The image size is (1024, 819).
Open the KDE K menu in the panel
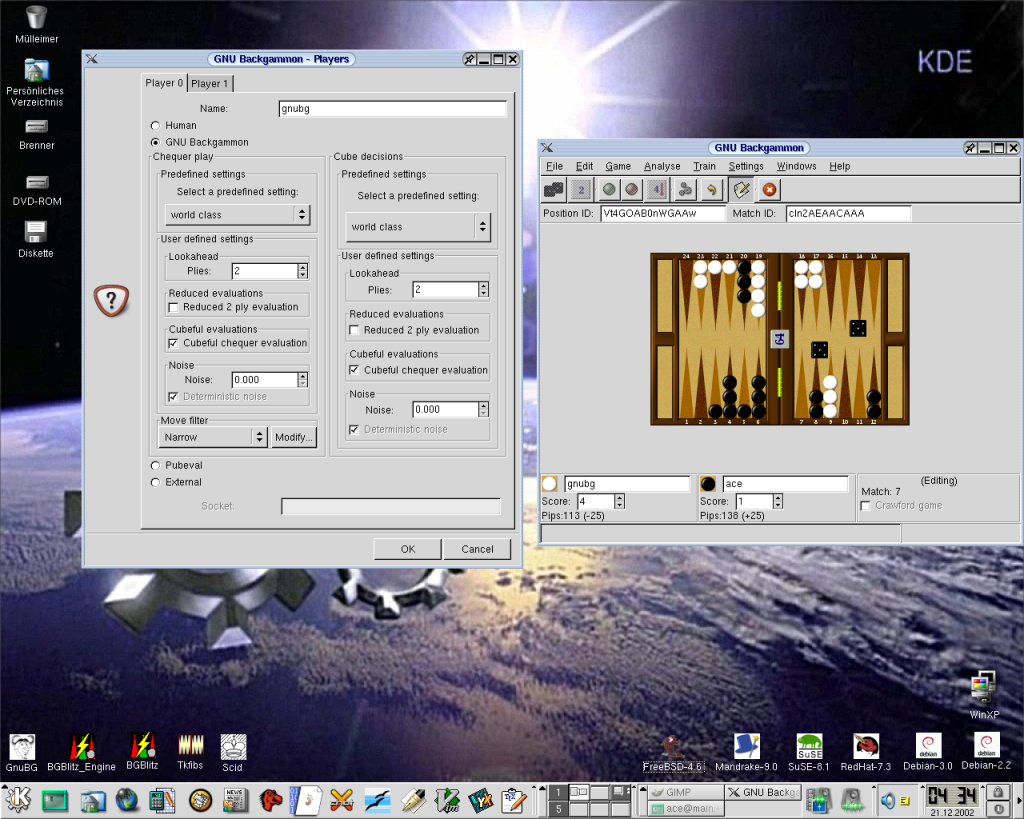(18, 799)
